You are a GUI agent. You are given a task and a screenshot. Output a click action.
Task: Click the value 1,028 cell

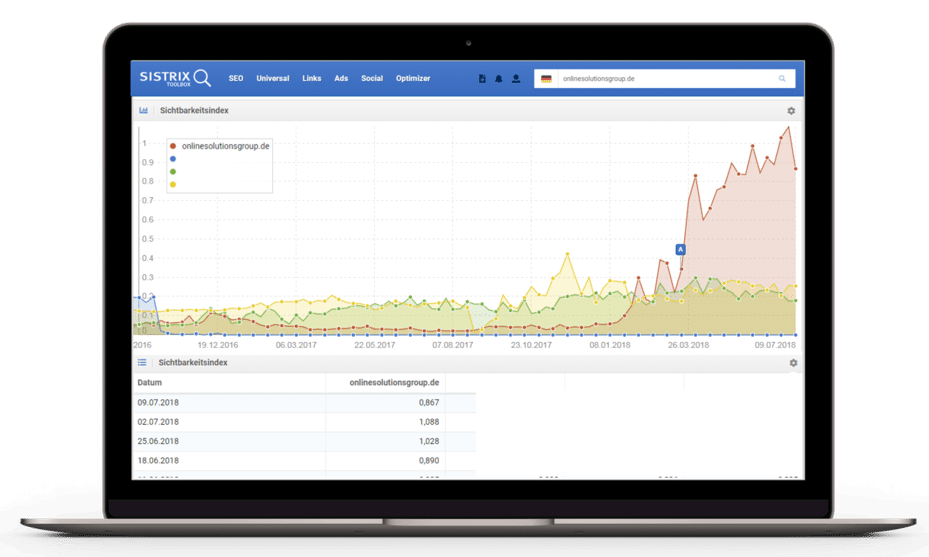click(429, 441)
